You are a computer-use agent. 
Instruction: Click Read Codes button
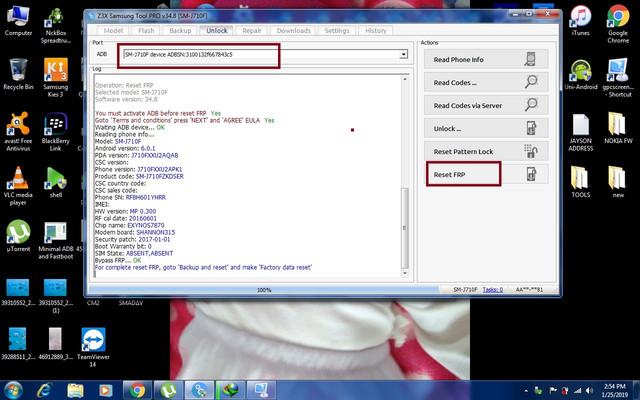pos(486,82)
